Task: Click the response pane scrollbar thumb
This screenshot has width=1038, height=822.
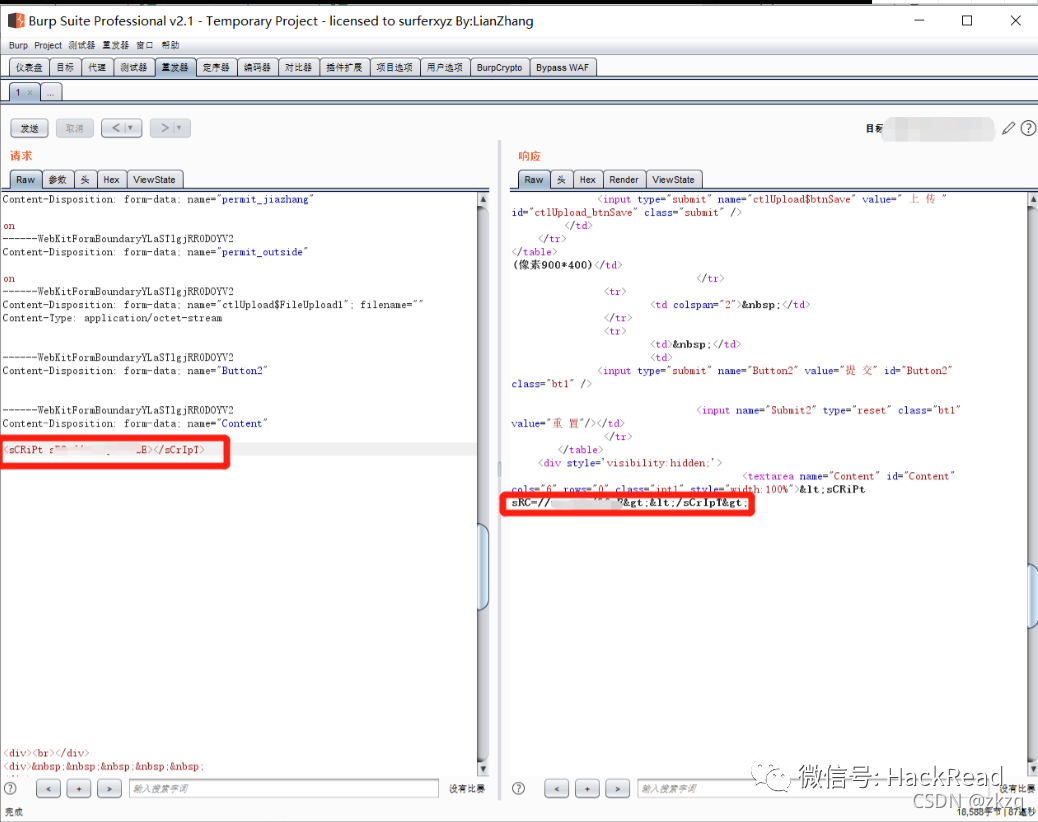Action: 1033,596
